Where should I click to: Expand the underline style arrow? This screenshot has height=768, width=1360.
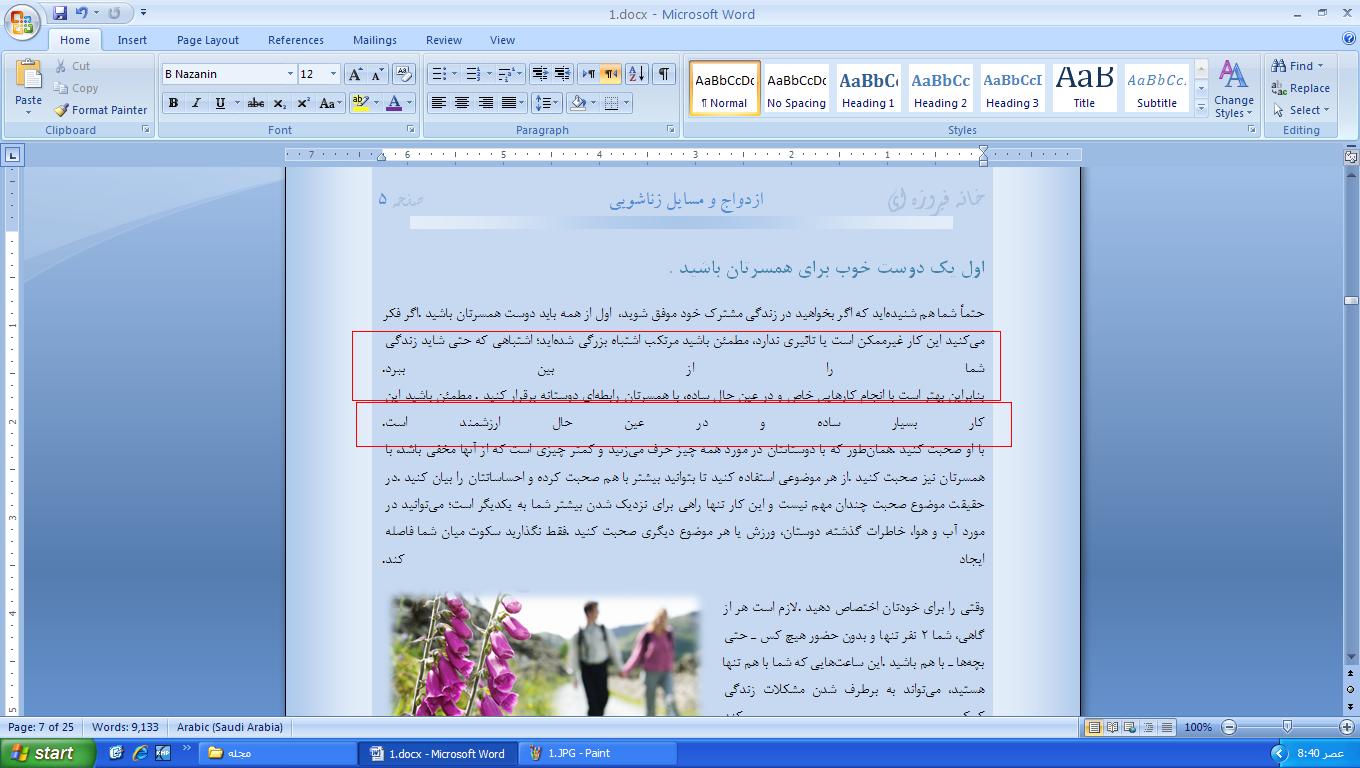(236, 103)
